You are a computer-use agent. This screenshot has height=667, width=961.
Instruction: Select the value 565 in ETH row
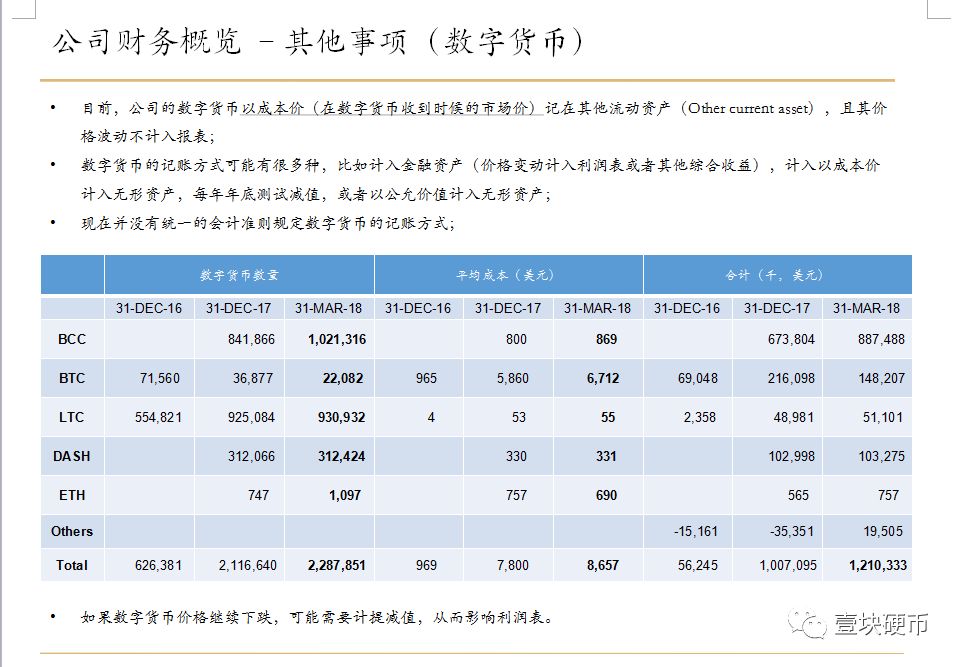[798, 495]
